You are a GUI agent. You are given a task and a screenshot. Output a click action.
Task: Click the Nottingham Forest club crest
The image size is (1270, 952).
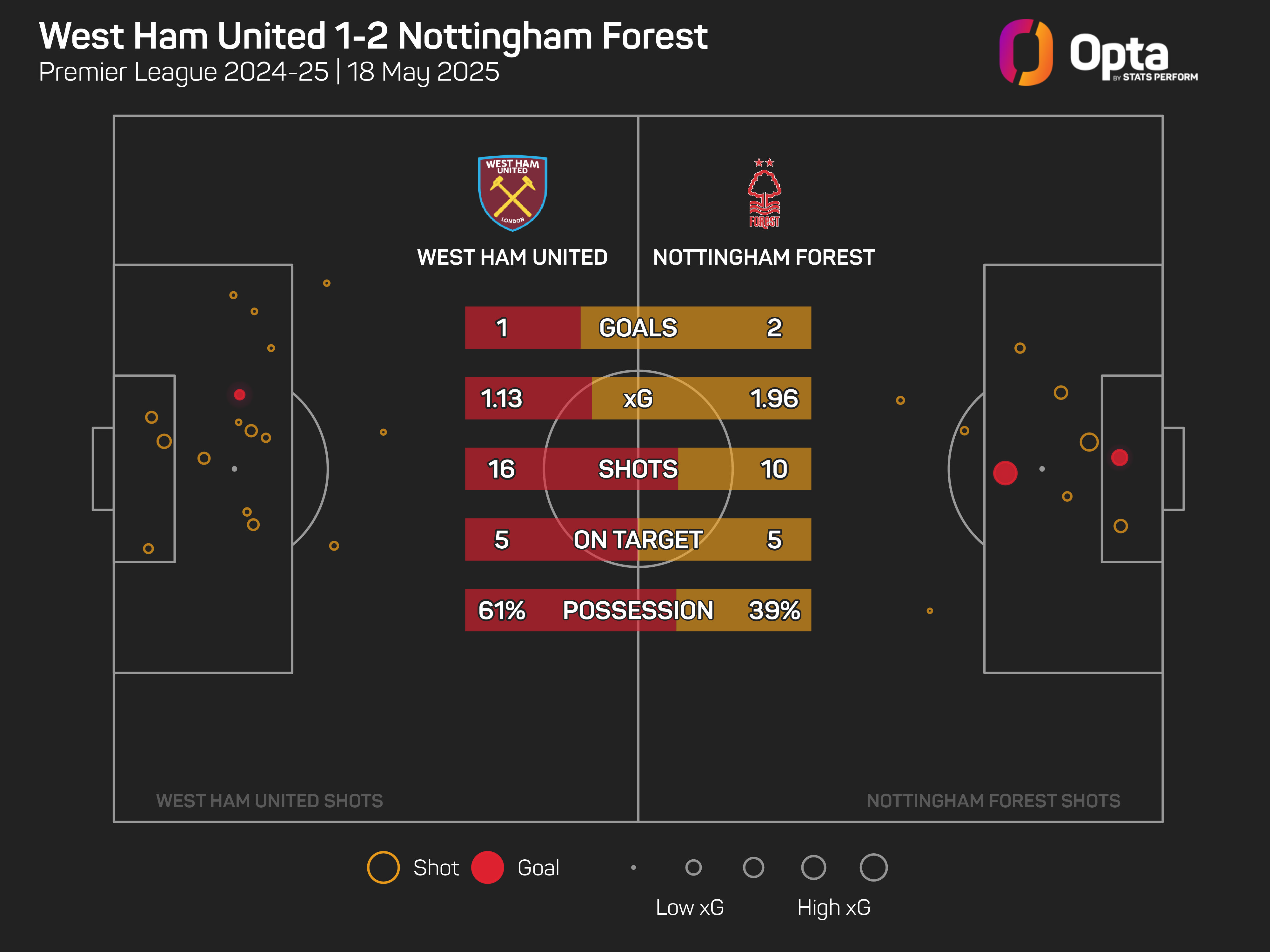click(x=764, y=194)
